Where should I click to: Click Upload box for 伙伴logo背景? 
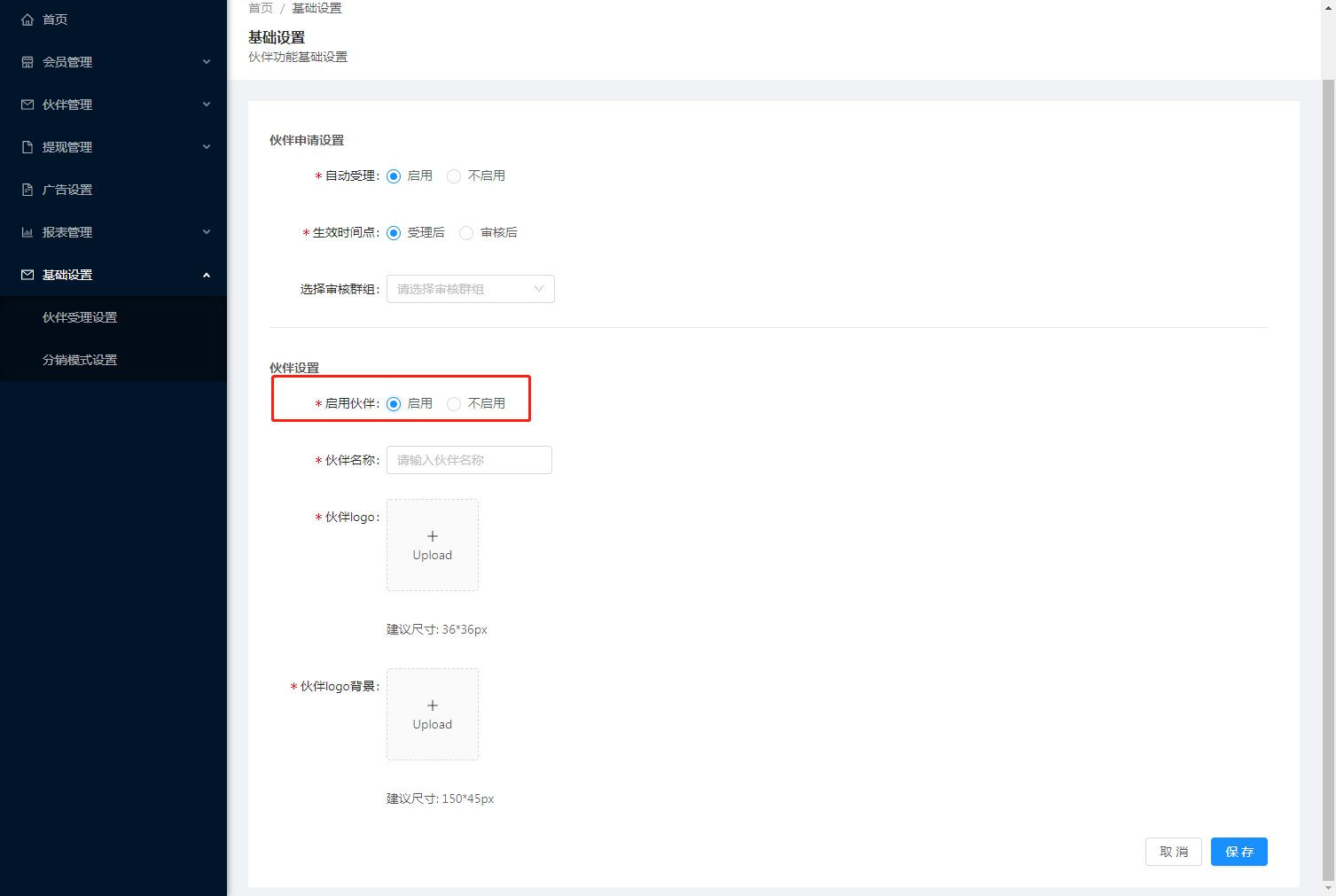[433, 714]
